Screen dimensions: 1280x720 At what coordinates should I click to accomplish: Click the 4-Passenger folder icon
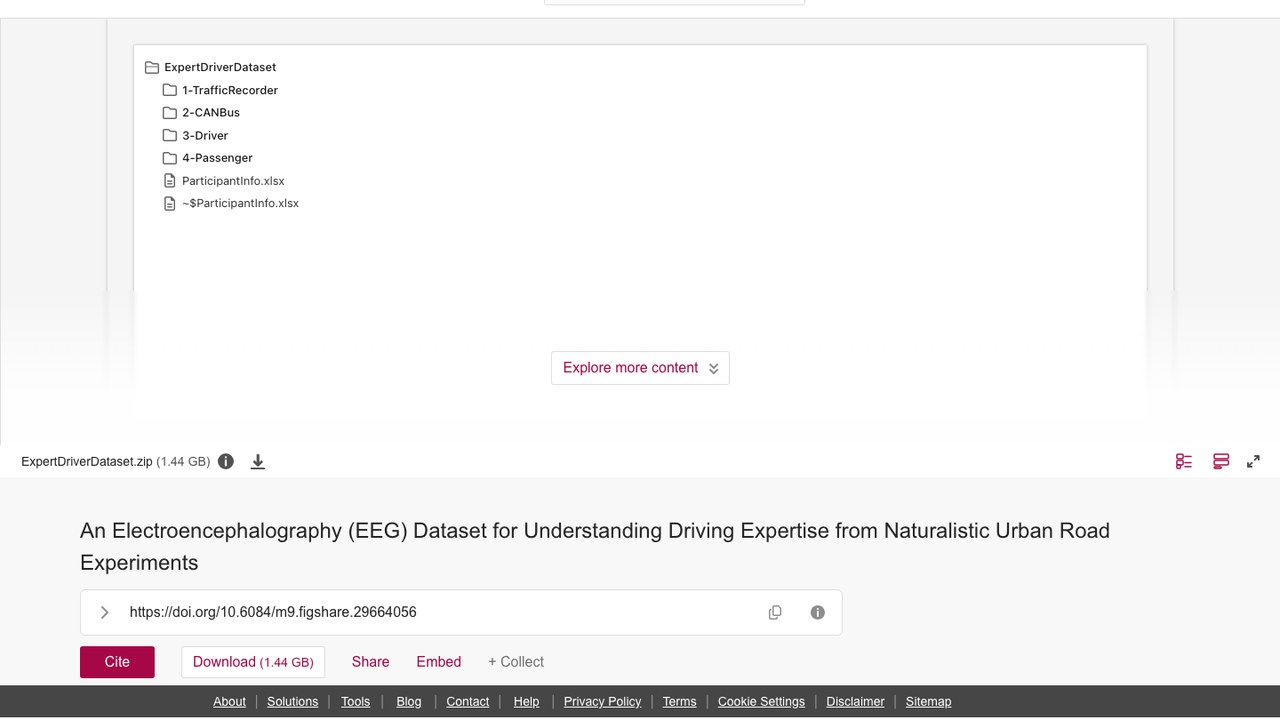170,158
